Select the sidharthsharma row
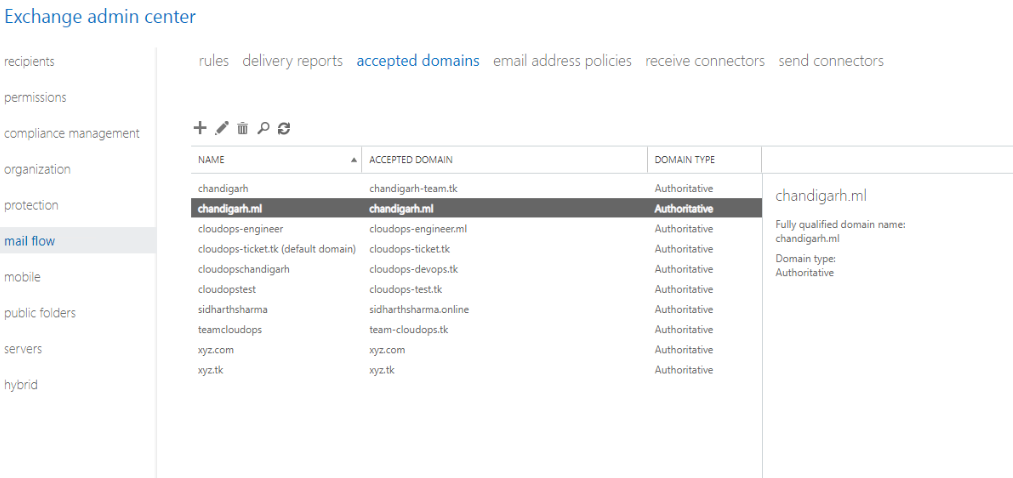Image resolution: width=1013 pixels, height=478 pixels. click(476, 309)
